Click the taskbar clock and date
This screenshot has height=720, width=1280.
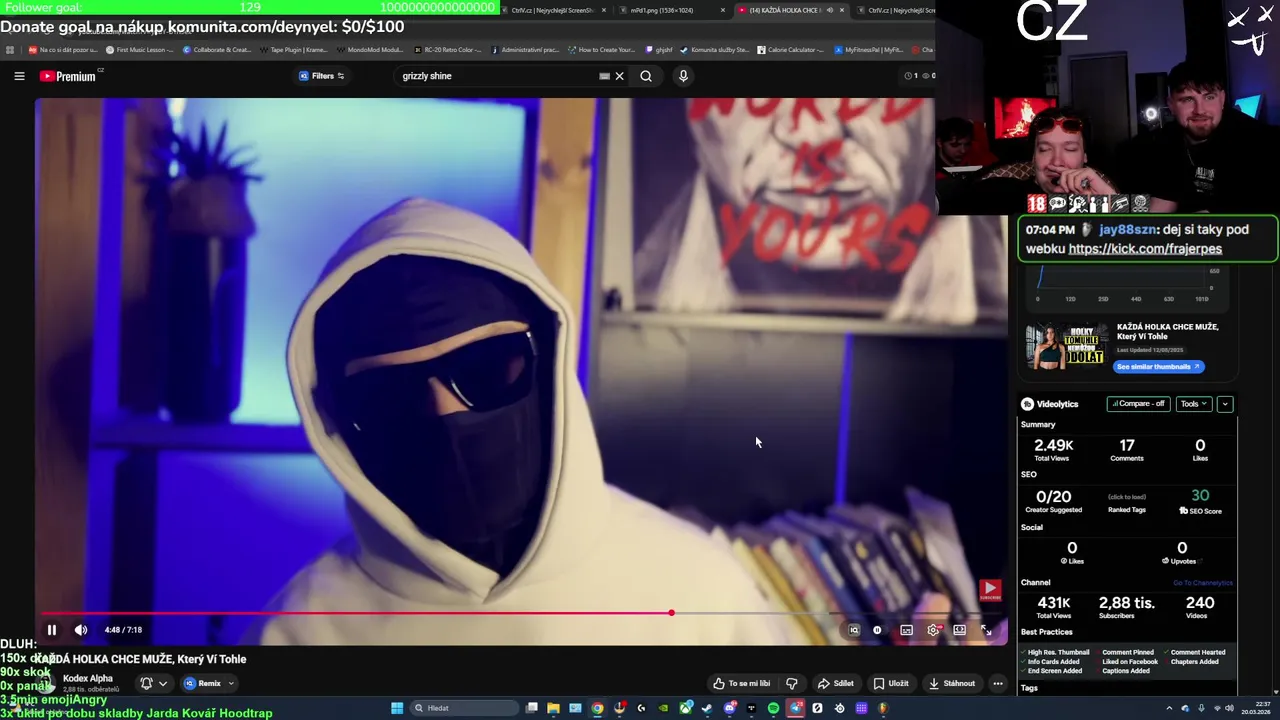point(1256,708)
